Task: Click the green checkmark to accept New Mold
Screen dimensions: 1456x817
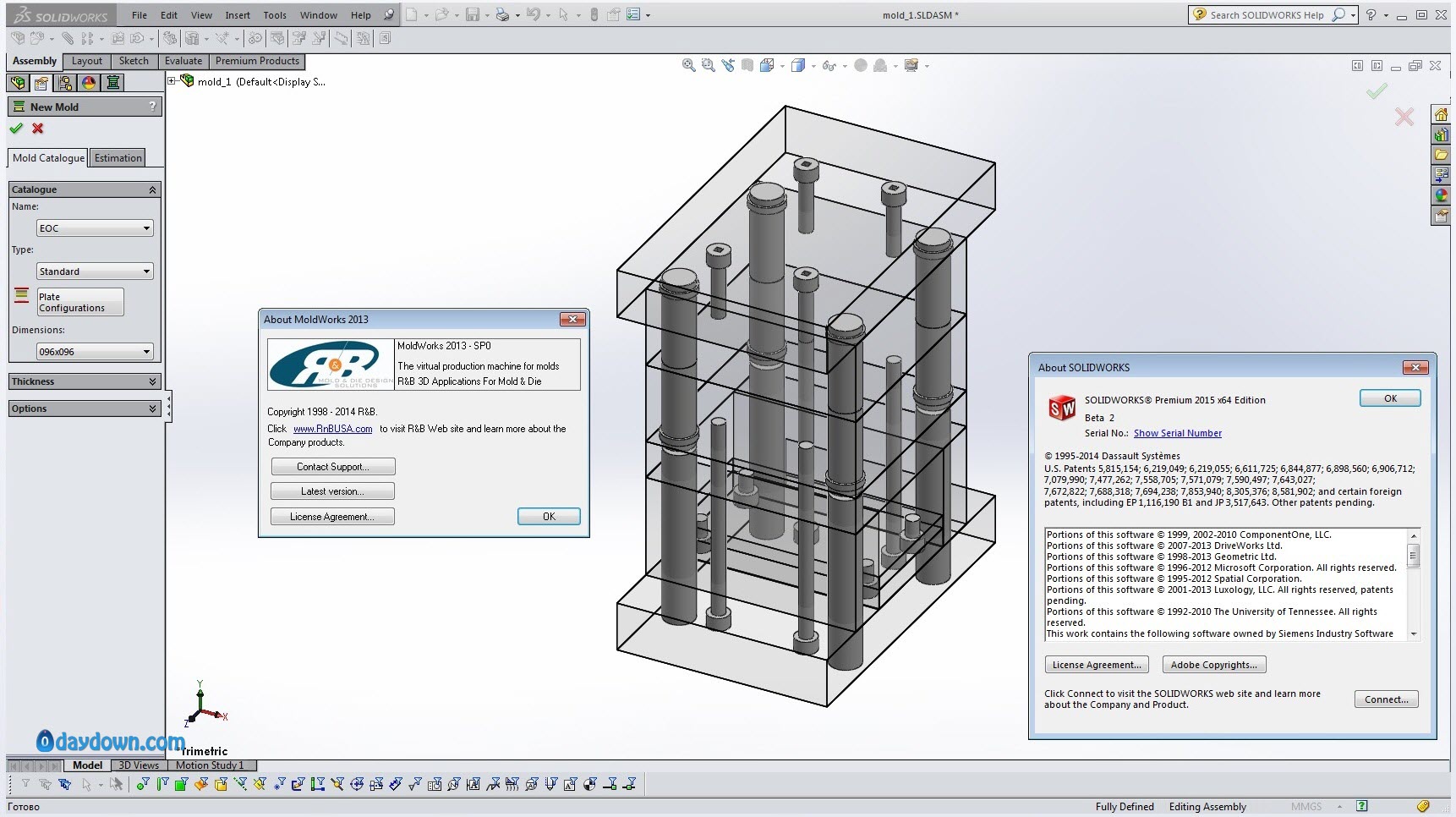Action: (x=16, y=129)
